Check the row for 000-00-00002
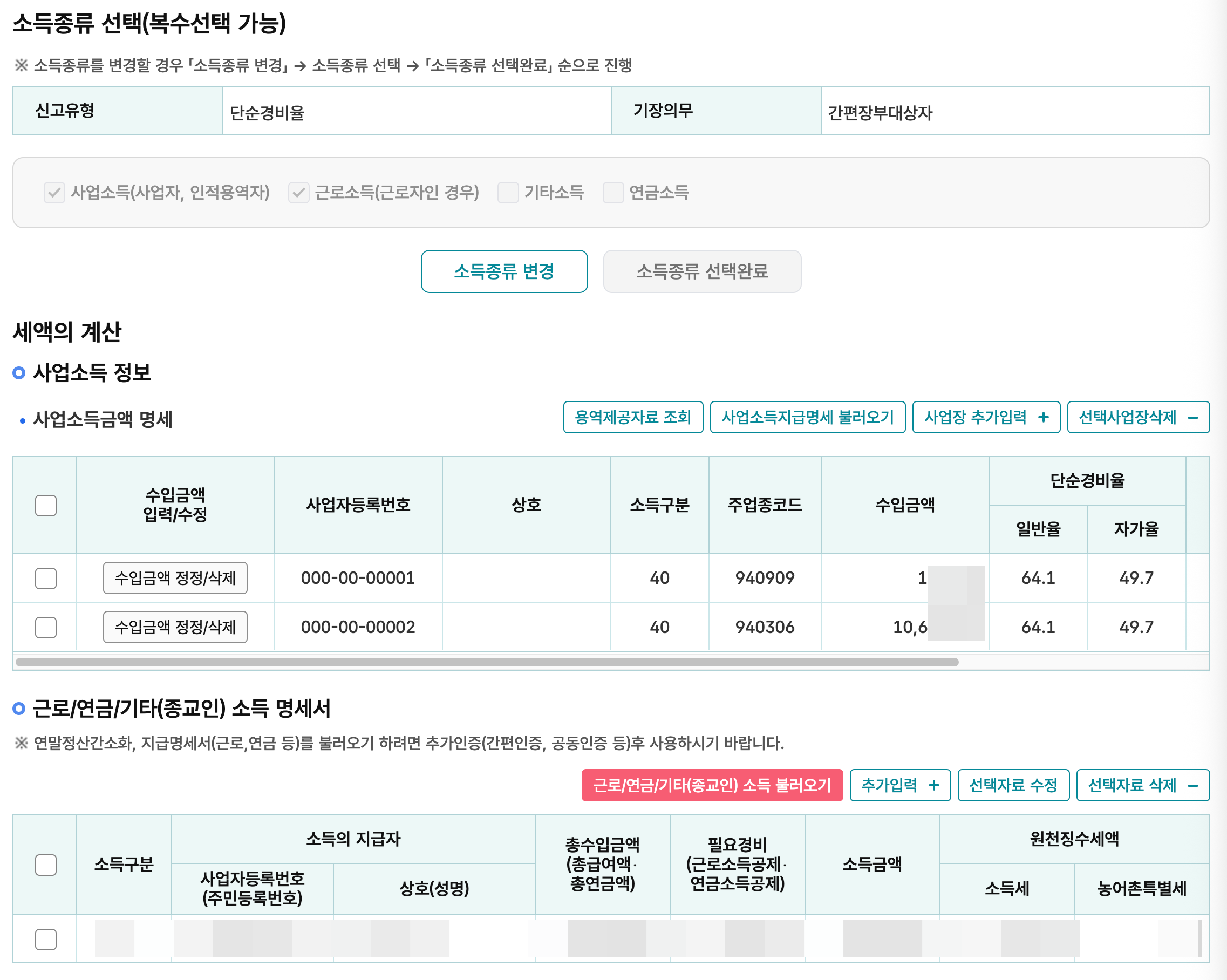 click(45, 627)
